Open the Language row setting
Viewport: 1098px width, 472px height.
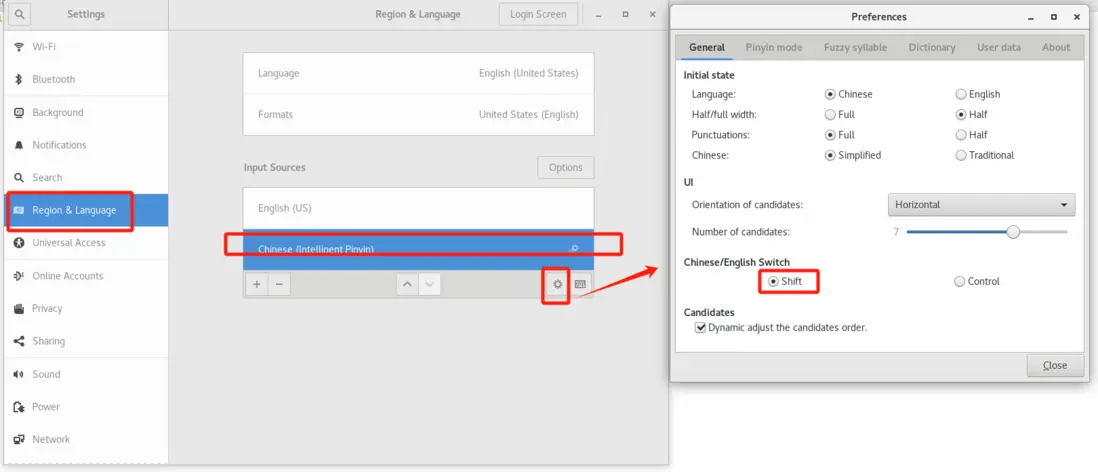[418, 73]
